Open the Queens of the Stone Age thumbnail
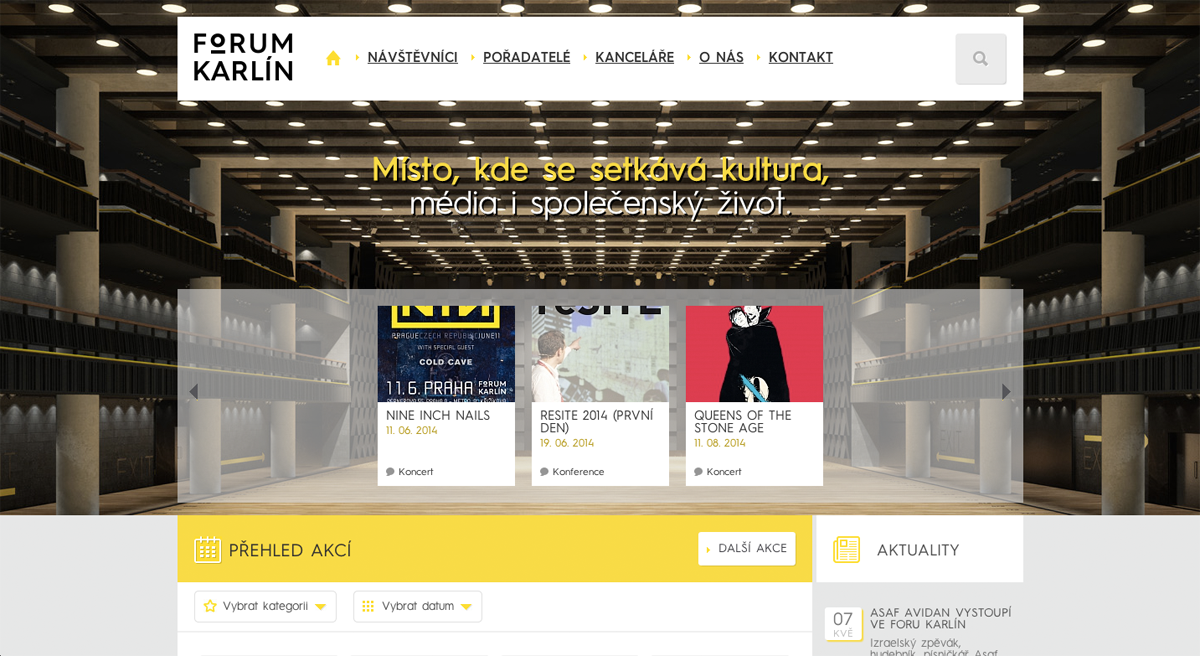Image resolution: width=1200 pixels, height=656 pixels. click(754, 354)
